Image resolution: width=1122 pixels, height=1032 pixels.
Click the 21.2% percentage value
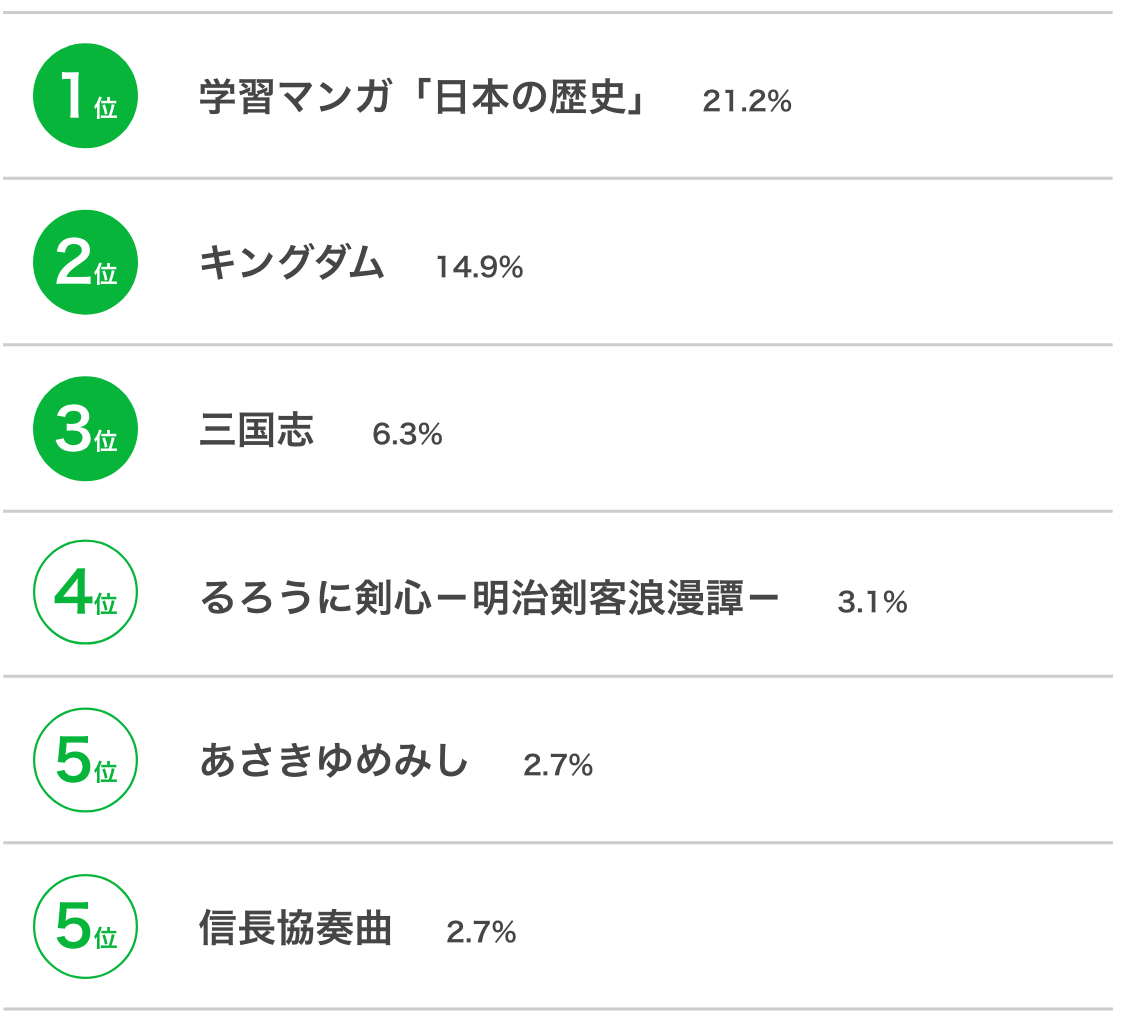(x=747, y=101)
